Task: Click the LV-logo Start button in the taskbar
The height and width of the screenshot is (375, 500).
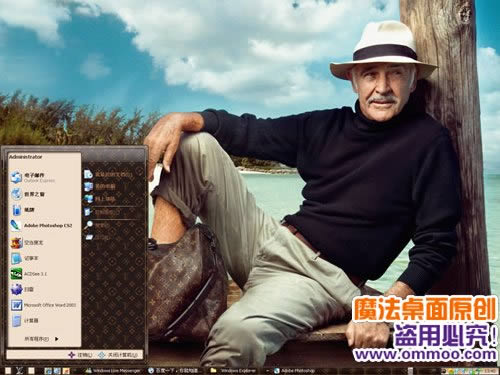Action: tap(19, 370)
